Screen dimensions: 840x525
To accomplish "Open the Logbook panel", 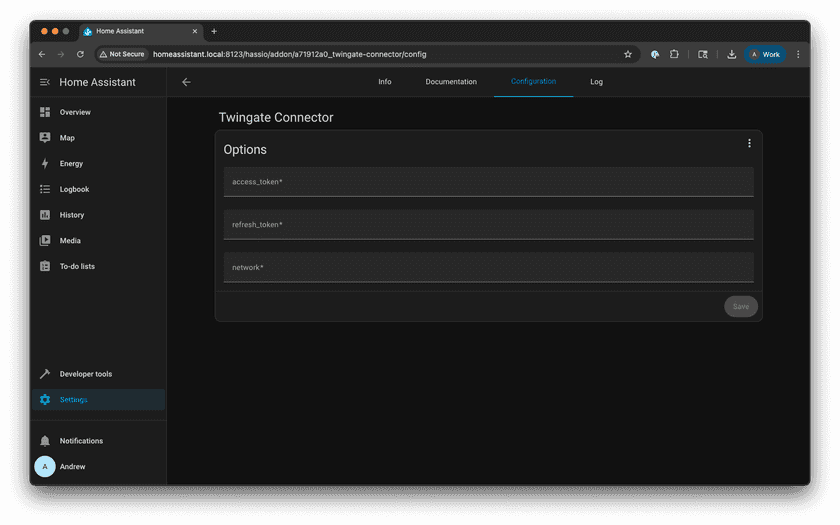I will (x=74, y=189).
